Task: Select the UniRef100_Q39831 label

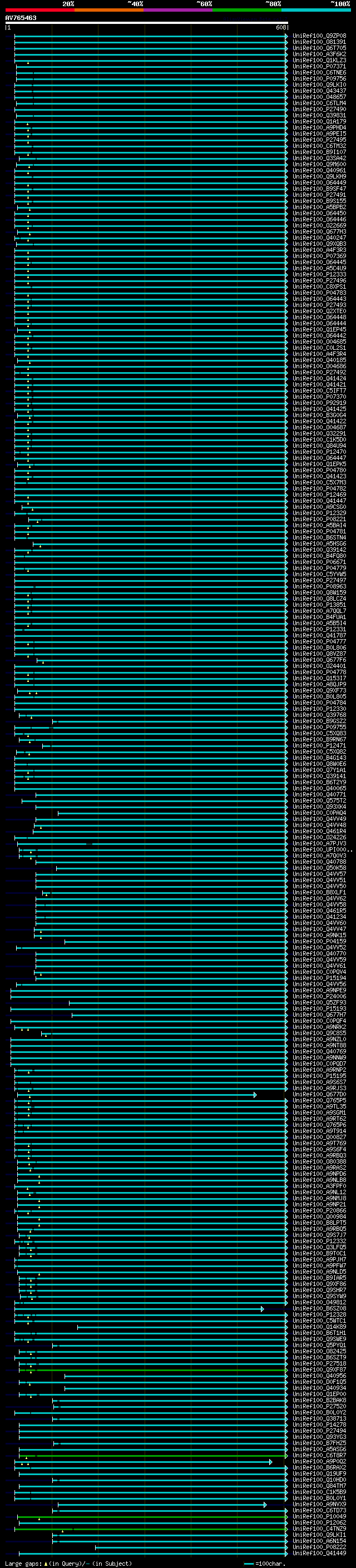Action: click(x=319, y=115)
